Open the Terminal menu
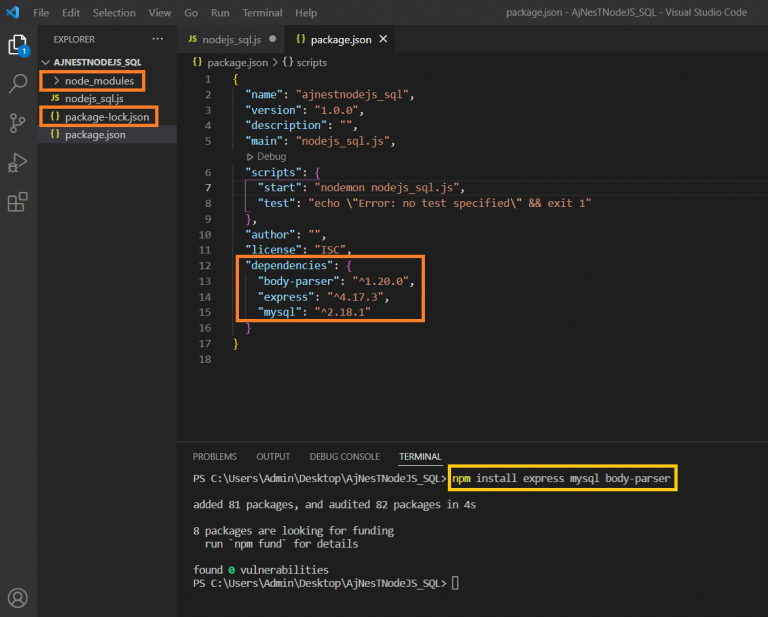 (x=262, y=13)
